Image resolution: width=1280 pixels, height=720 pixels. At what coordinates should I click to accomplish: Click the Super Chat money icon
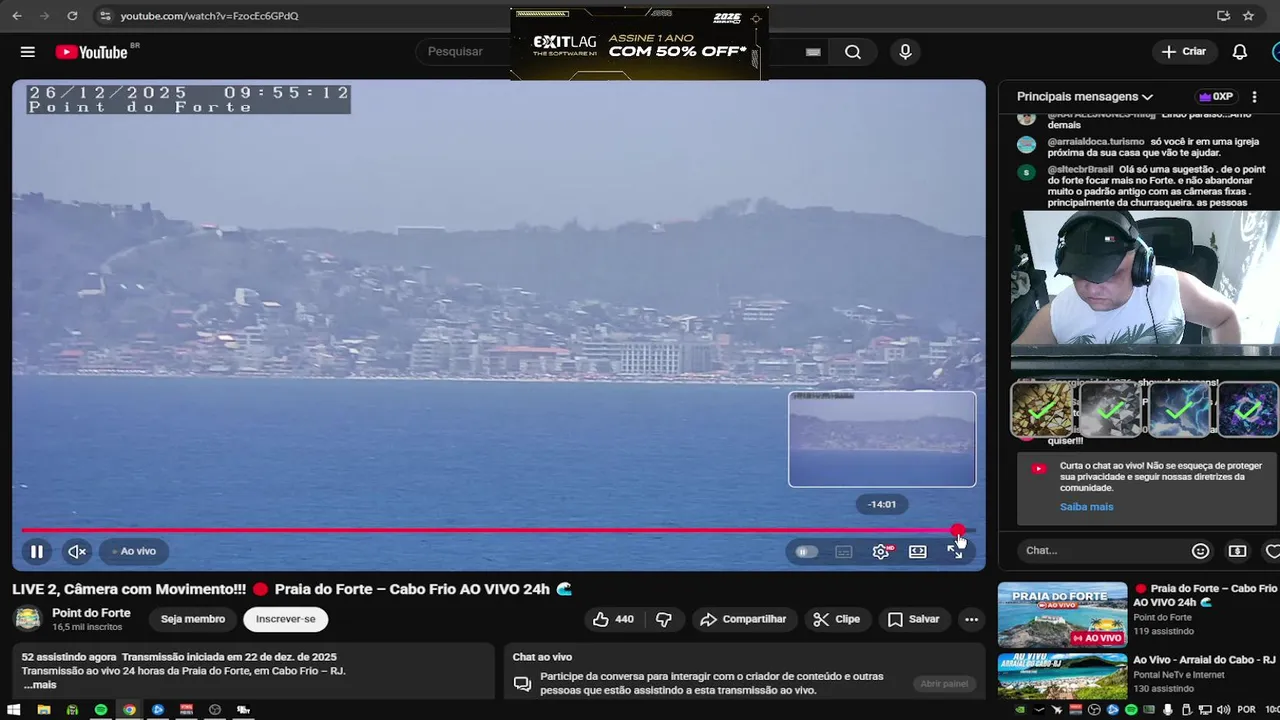pyautogui.click(x=1237, y=550)
